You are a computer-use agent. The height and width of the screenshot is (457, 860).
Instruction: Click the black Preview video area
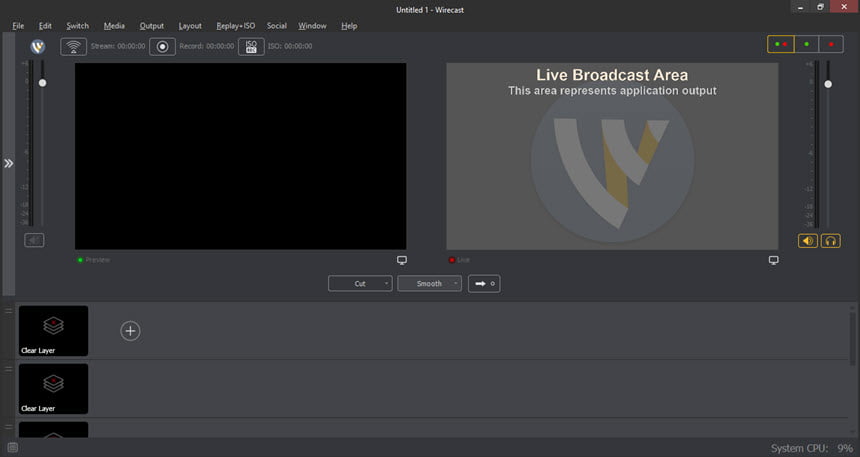click(x=241, y=156)
